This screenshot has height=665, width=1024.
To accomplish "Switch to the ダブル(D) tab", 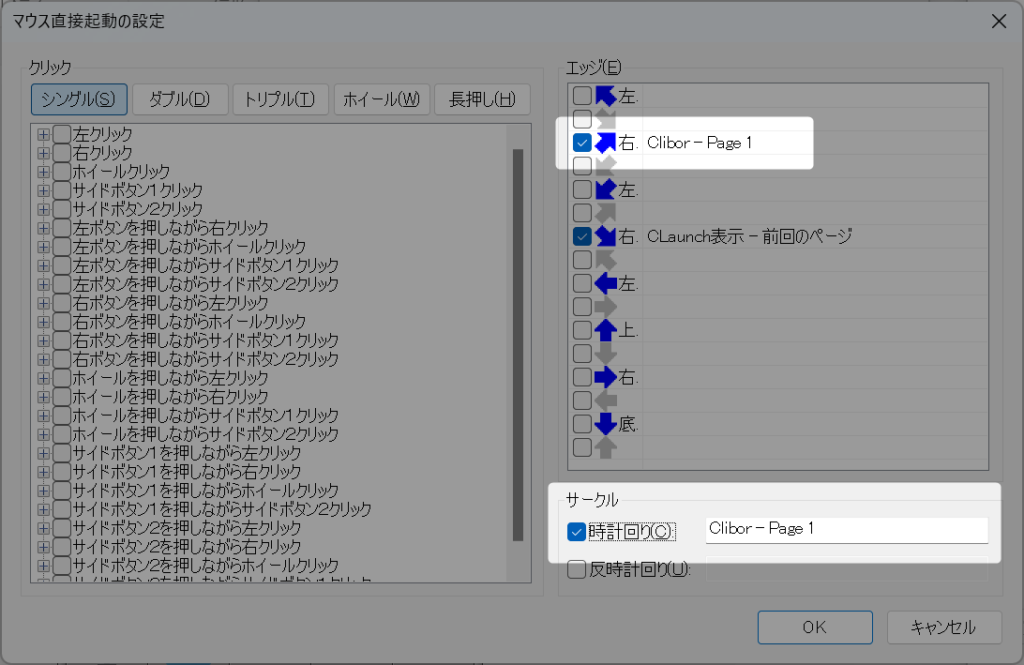I will (x=180, y=99).
